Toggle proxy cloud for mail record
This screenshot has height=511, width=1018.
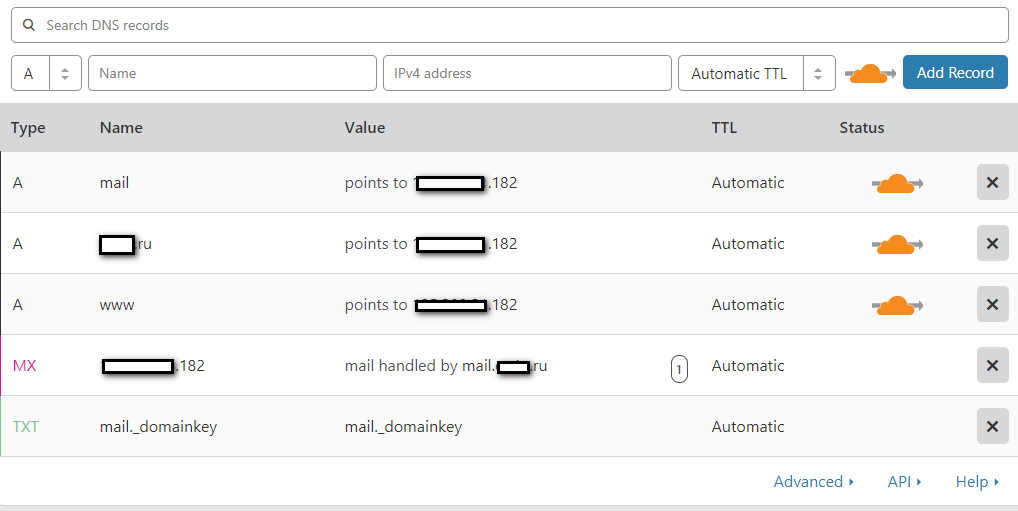pyautogui.click(x=897, y=183)
